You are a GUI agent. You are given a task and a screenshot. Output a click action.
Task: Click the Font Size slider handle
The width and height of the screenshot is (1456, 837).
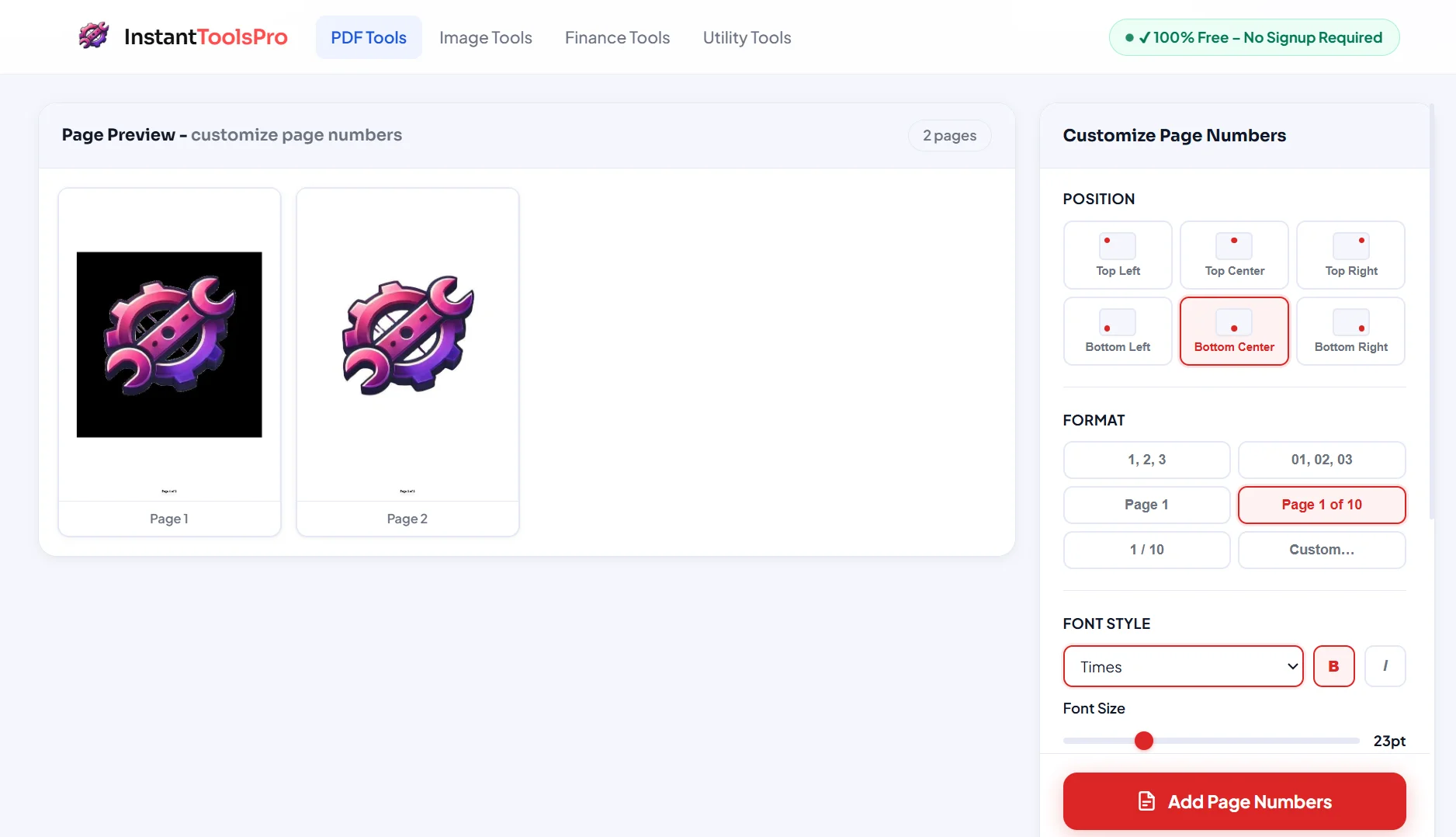coord(1143,741)
